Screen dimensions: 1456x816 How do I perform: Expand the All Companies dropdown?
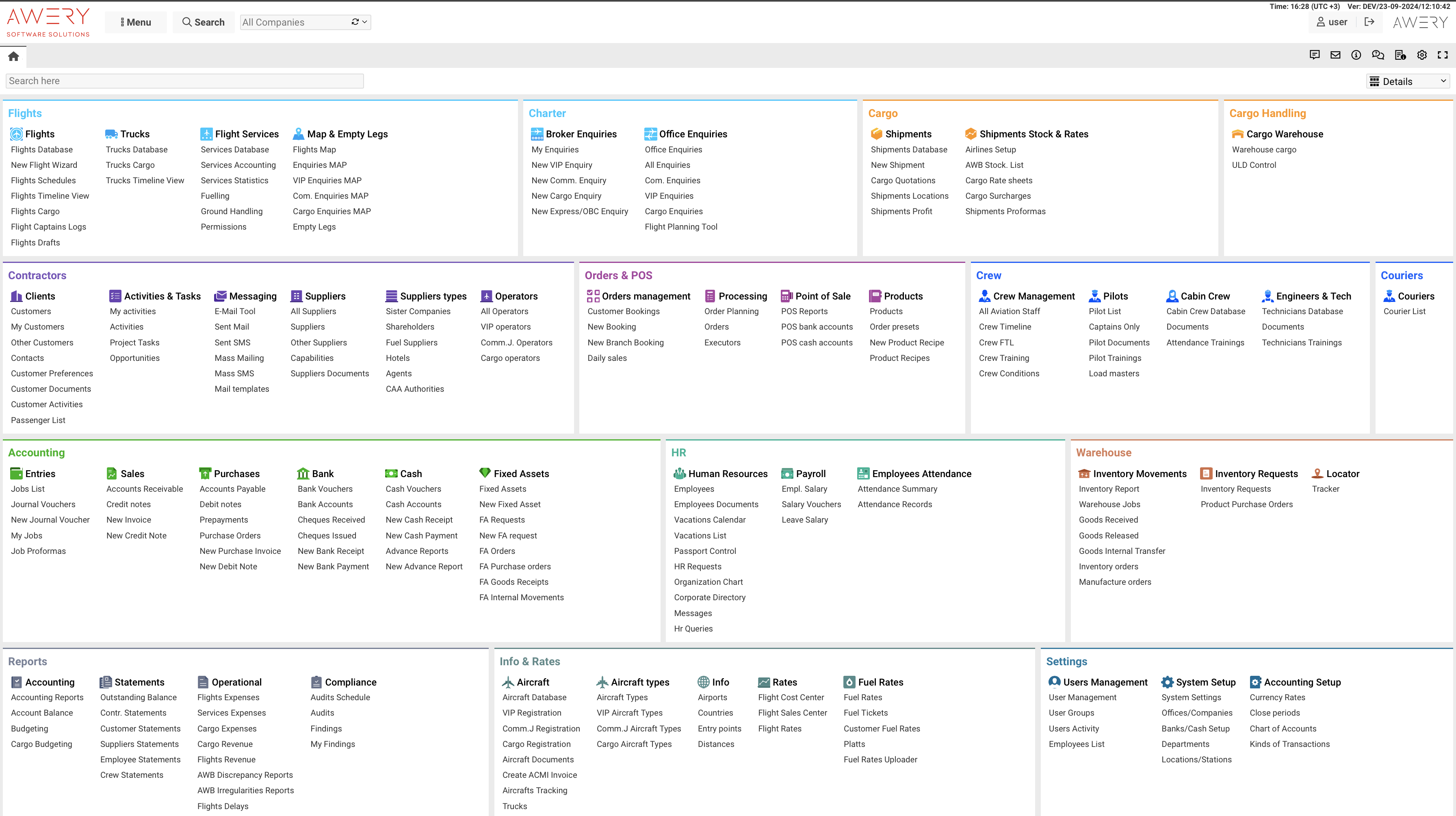[365, 22]
